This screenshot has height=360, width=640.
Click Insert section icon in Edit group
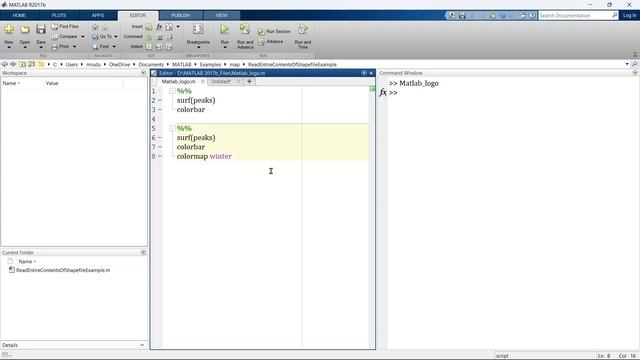(149, 27)
